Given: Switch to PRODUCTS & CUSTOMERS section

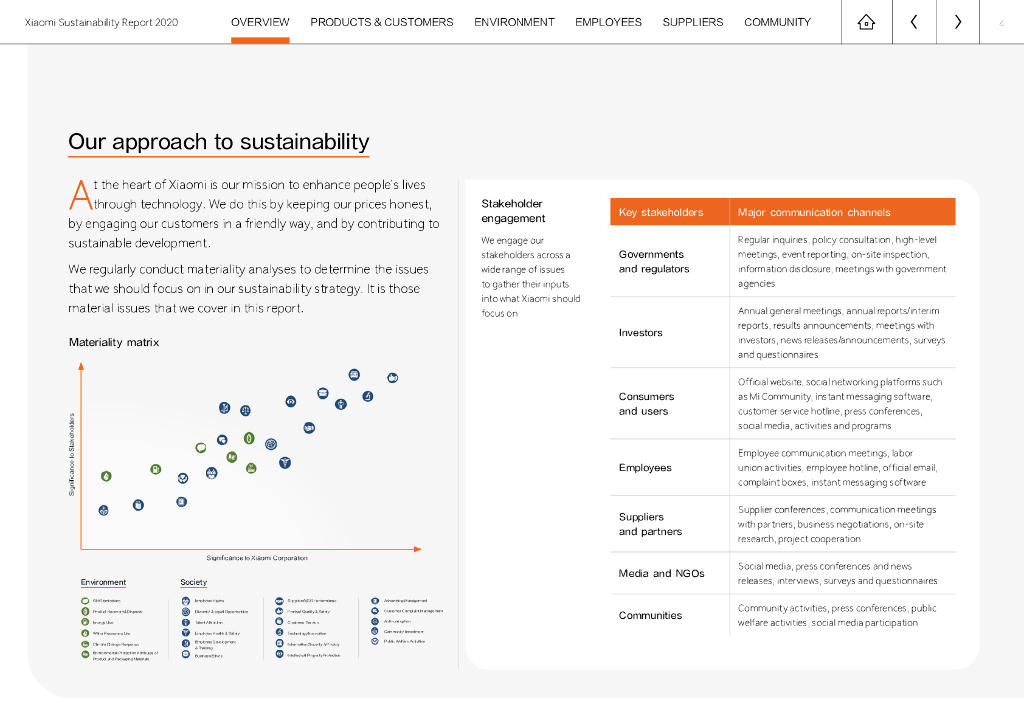Looking at the screenshot, I should [x=381, y=22].
